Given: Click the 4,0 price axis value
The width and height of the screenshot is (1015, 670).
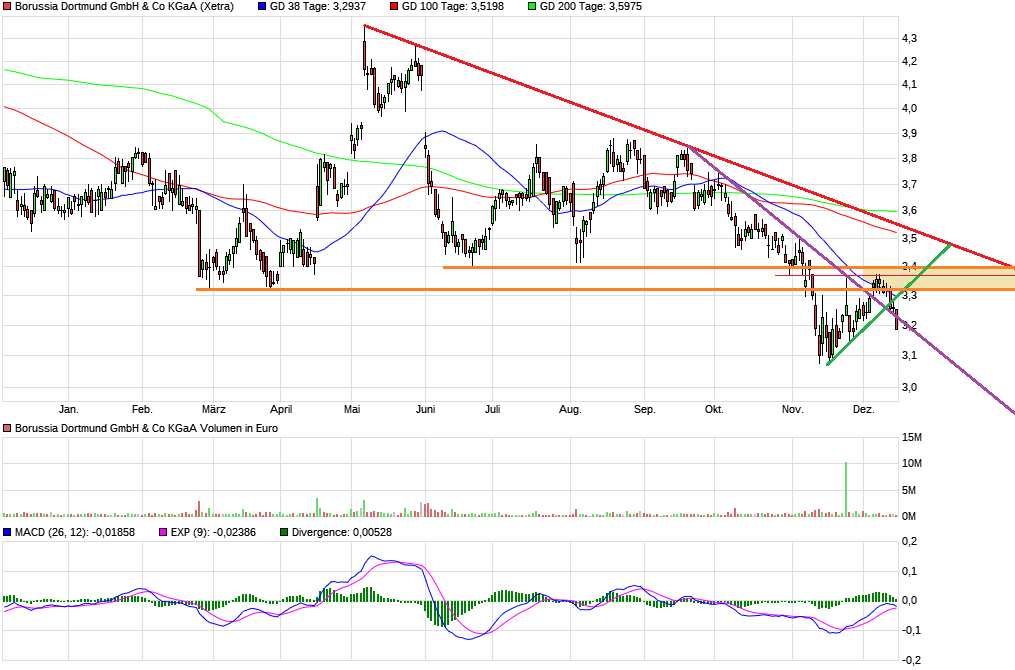Looking at the screenshot, I should (x=909, y=108).
